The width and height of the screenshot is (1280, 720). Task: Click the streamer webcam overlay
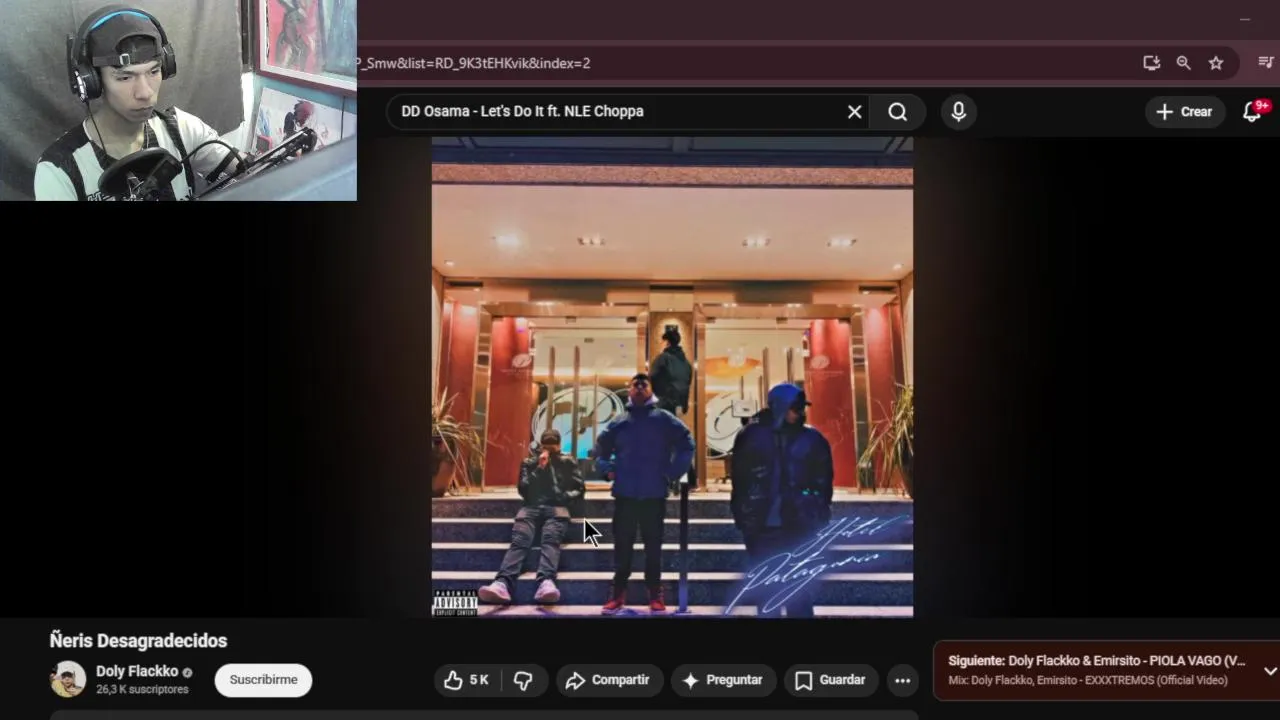coord(178,100)
